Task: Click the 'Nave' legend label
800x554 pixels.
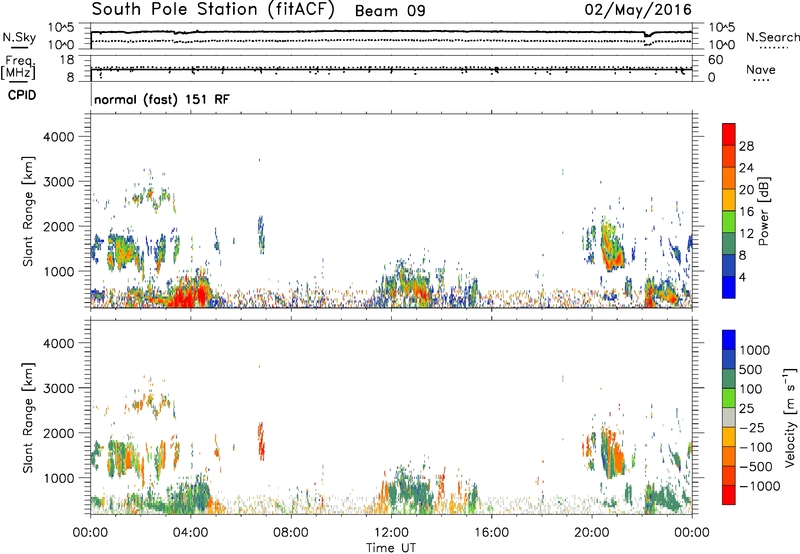Action: tap(761, 70)
